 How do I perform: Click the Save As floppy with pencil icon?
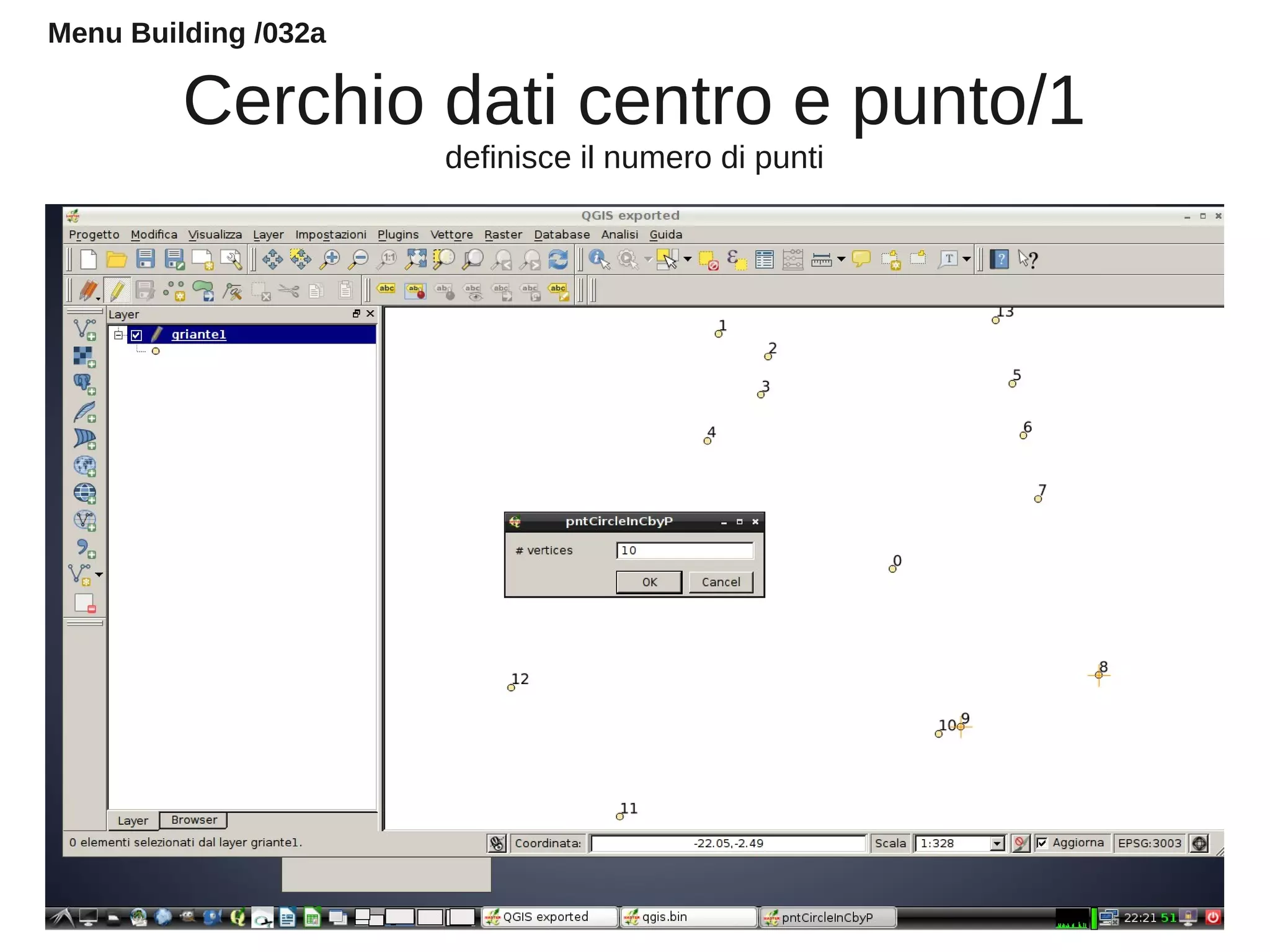[174, 259]
